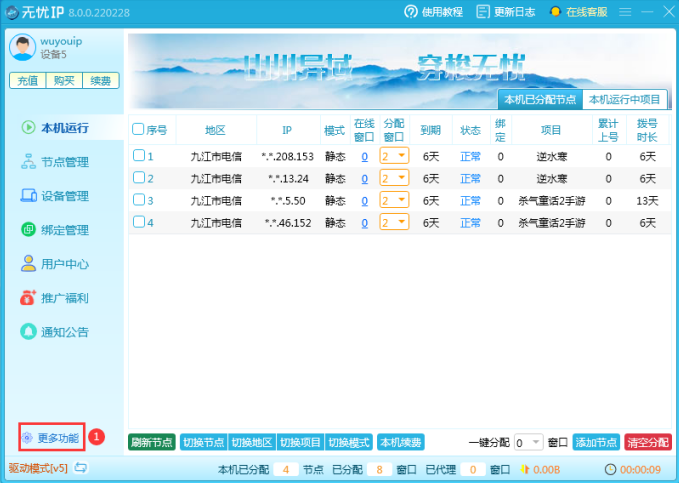Switch to 本机运行中项目 tab

pos(624,99)
